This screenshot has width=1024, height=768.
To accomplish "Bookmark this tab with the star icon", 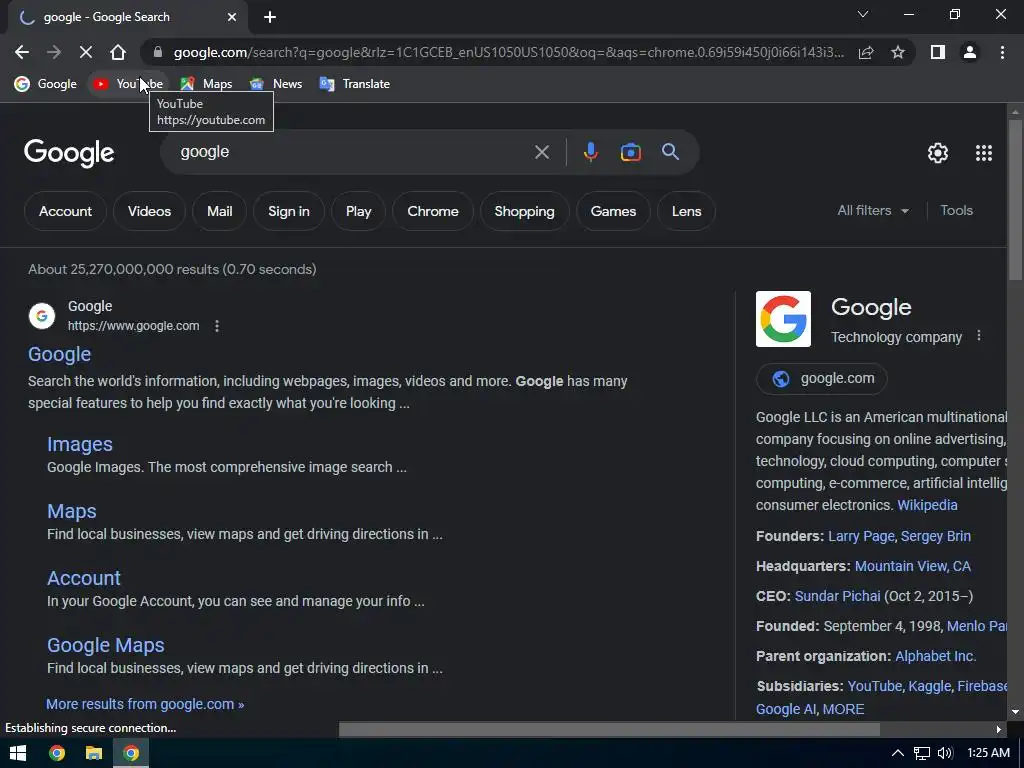I will 898,52.
